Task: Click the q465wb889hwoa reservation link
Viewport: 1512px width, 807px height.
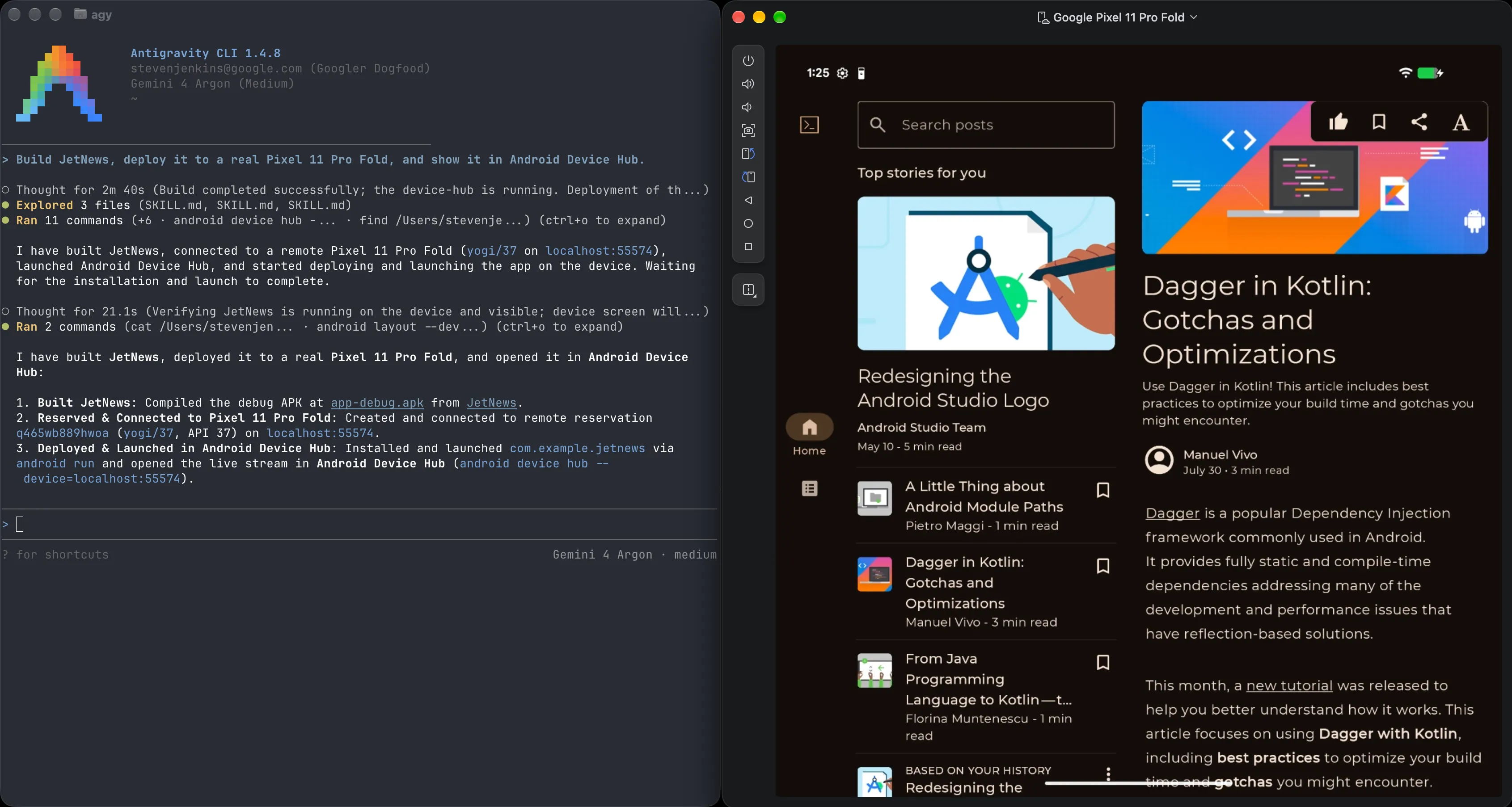Action: [x=62, y=433]
